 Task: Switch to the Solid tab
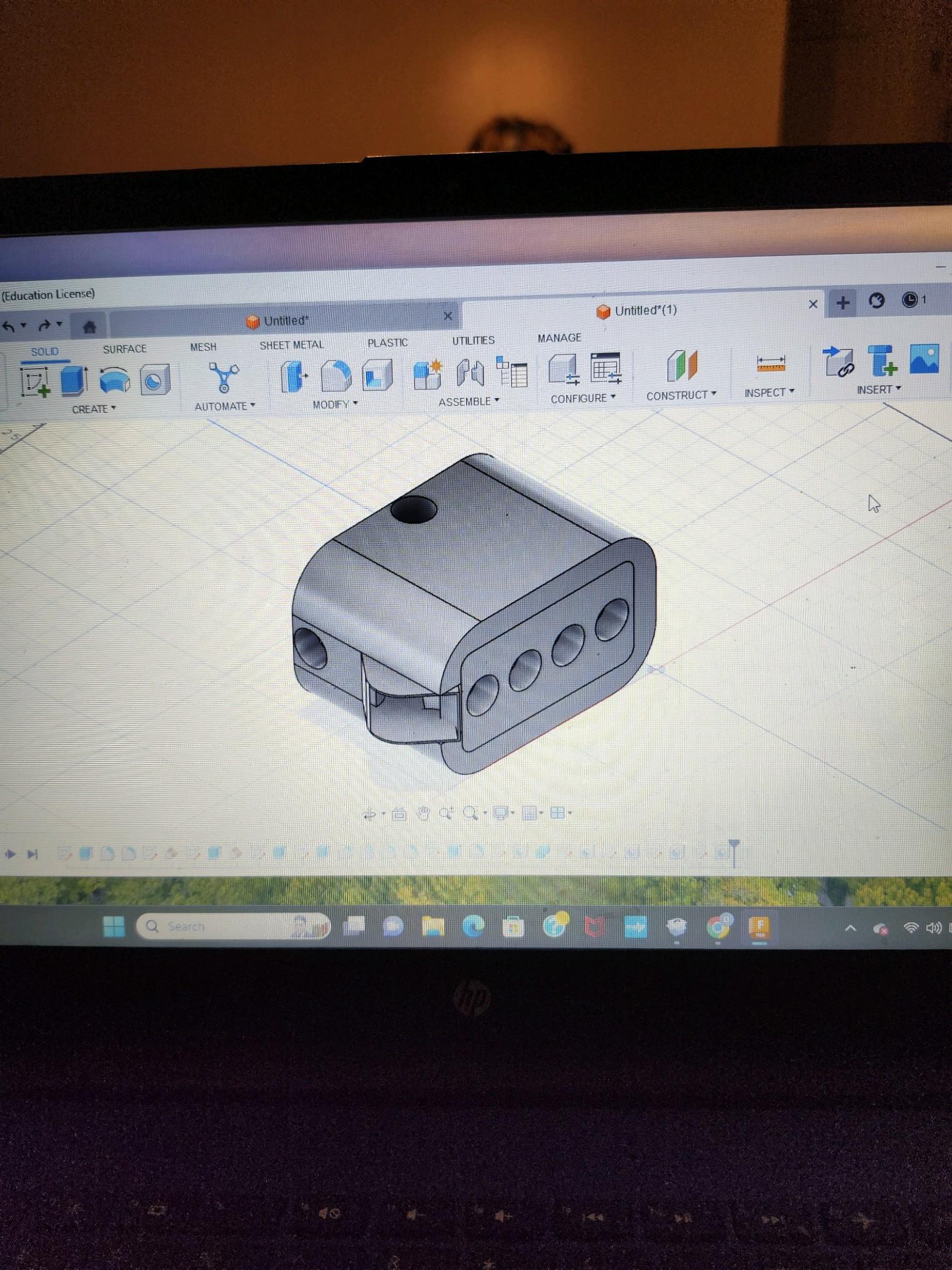tap(45, 352)
